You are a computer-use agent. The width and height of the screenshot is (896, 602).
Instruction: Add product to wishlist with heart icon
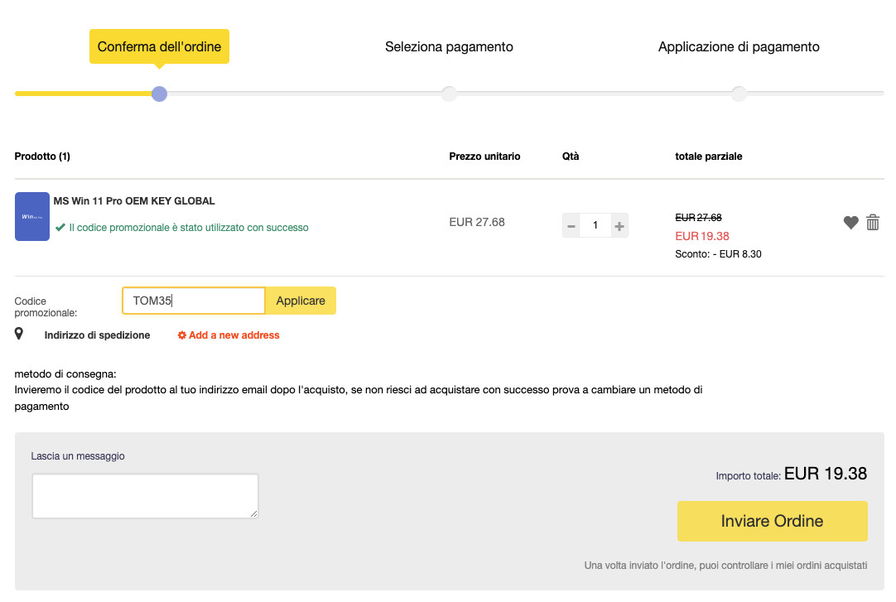tap(851, 223)
